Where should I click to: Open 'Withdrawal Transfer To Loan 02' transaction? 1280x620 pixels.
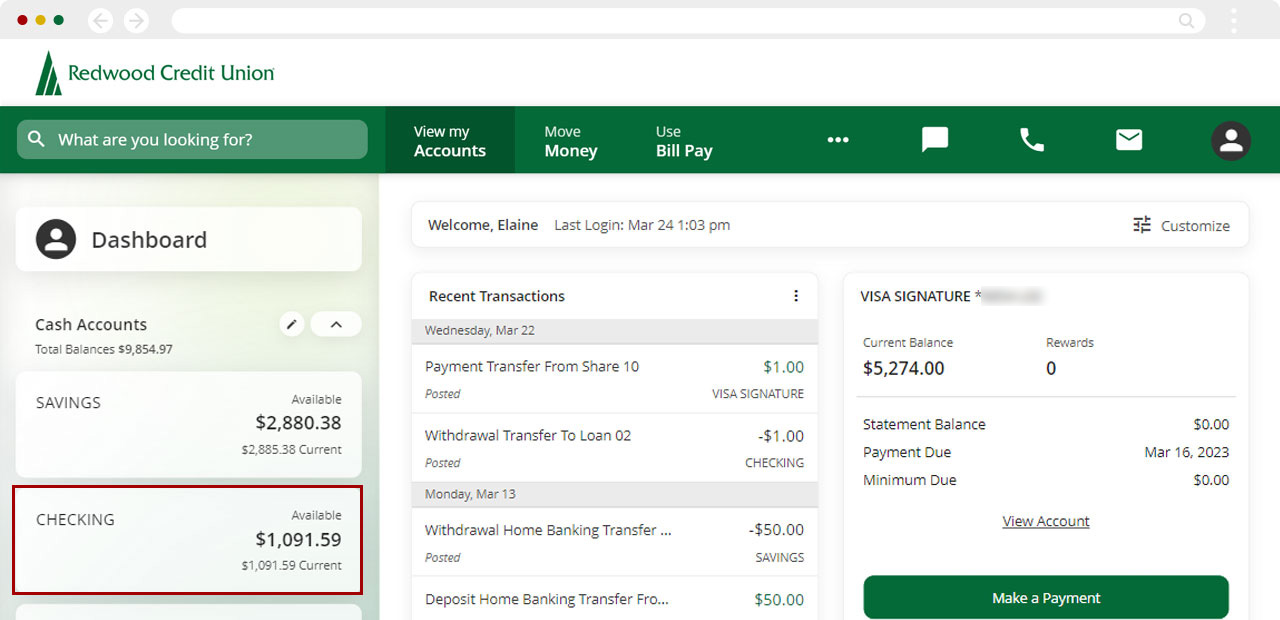click(x=614, y=448)
